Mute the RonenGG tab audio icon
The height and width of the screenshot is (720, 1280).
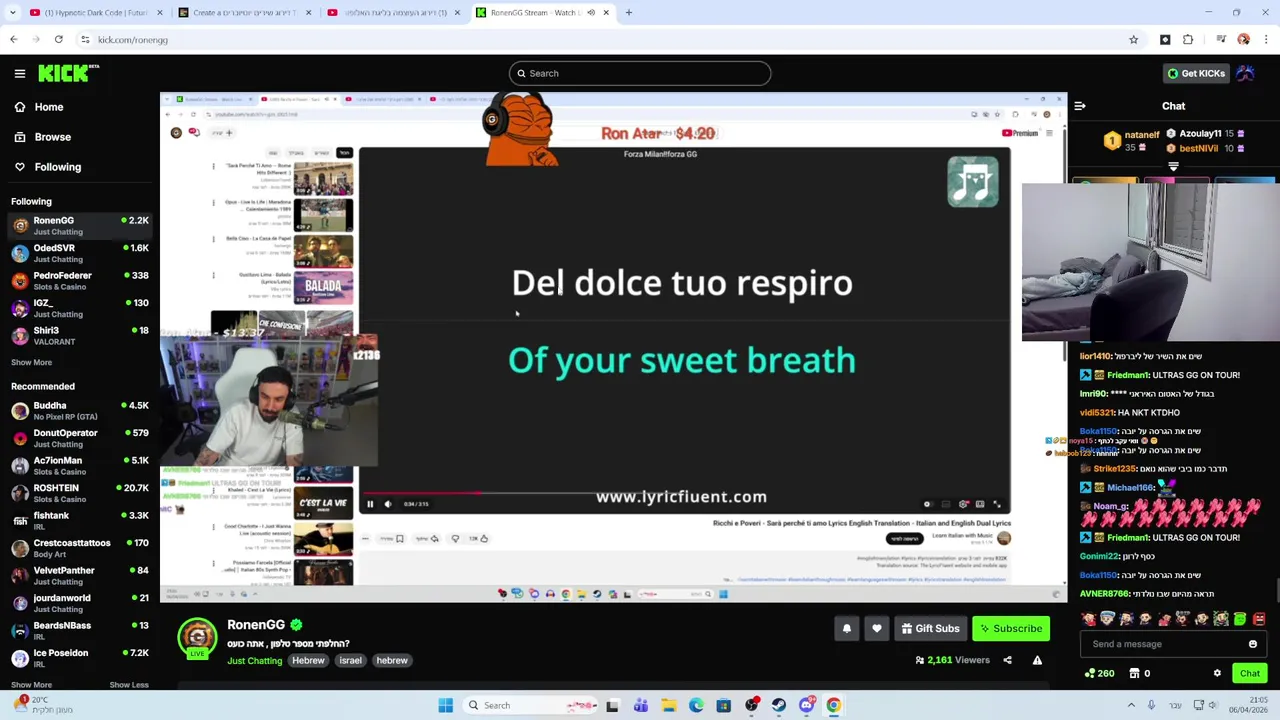(x=591, y=13)
